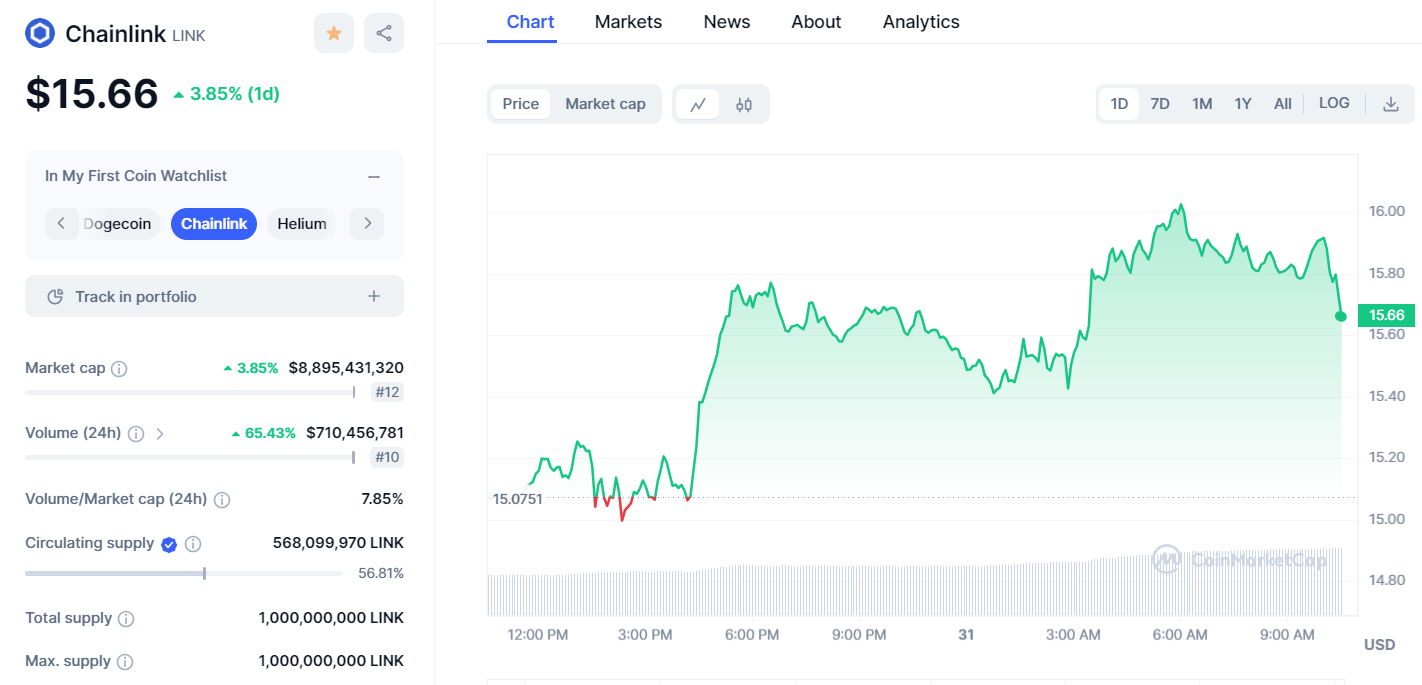
Task: Add to portfolio plus icon
Action: point(374,296)
